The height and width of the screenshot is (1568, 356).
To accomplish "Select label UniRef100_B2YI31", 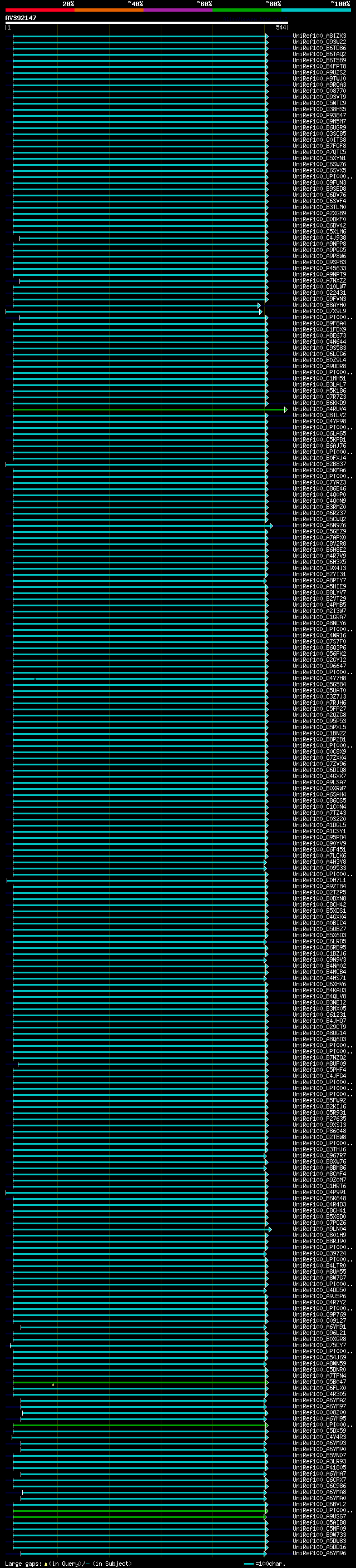I will 319,574.
